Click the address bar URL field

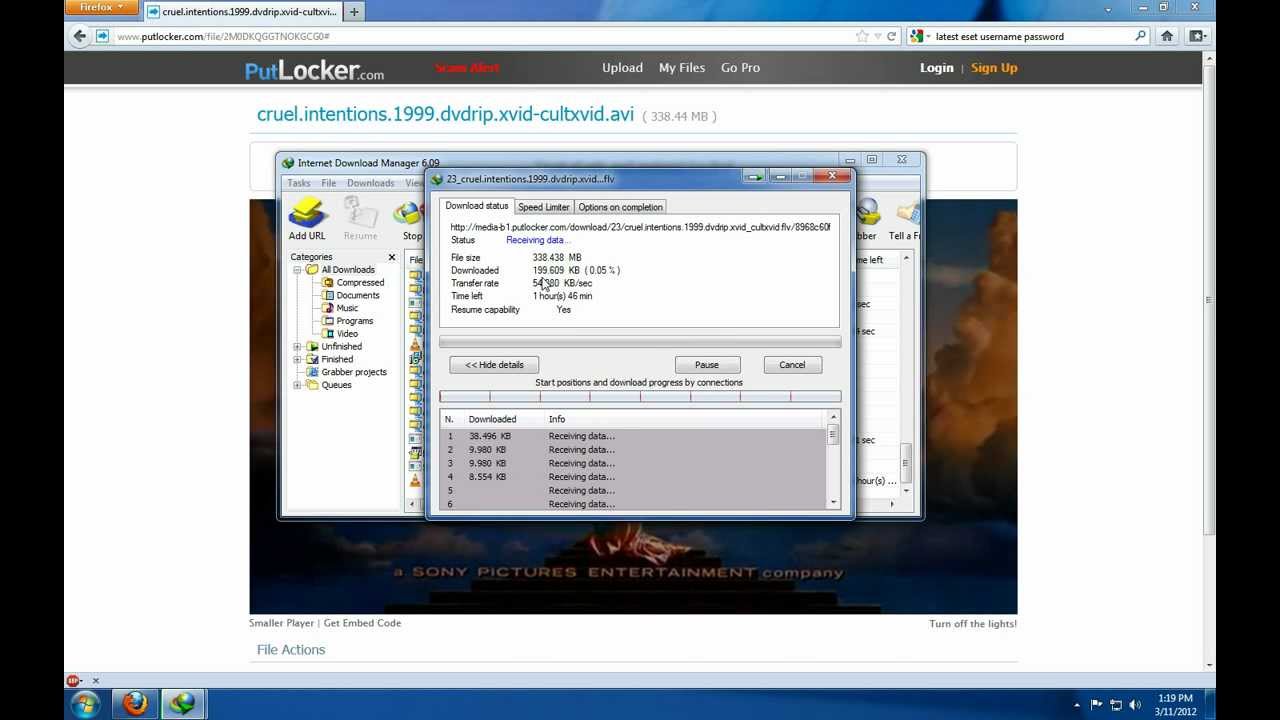click(x=480, y=36)
